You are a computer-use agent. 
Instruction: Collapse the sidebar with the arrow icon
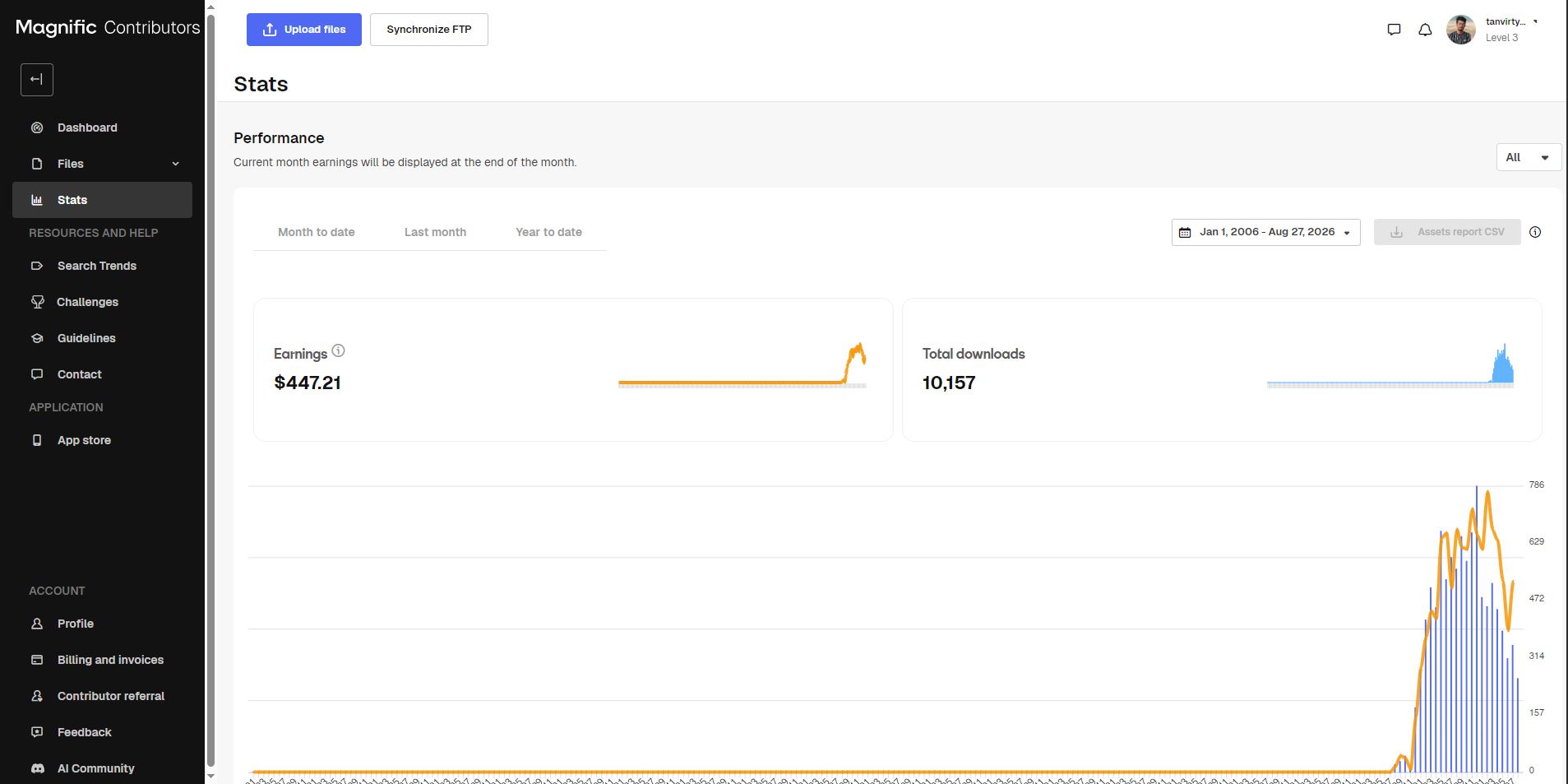coord(36,80)
